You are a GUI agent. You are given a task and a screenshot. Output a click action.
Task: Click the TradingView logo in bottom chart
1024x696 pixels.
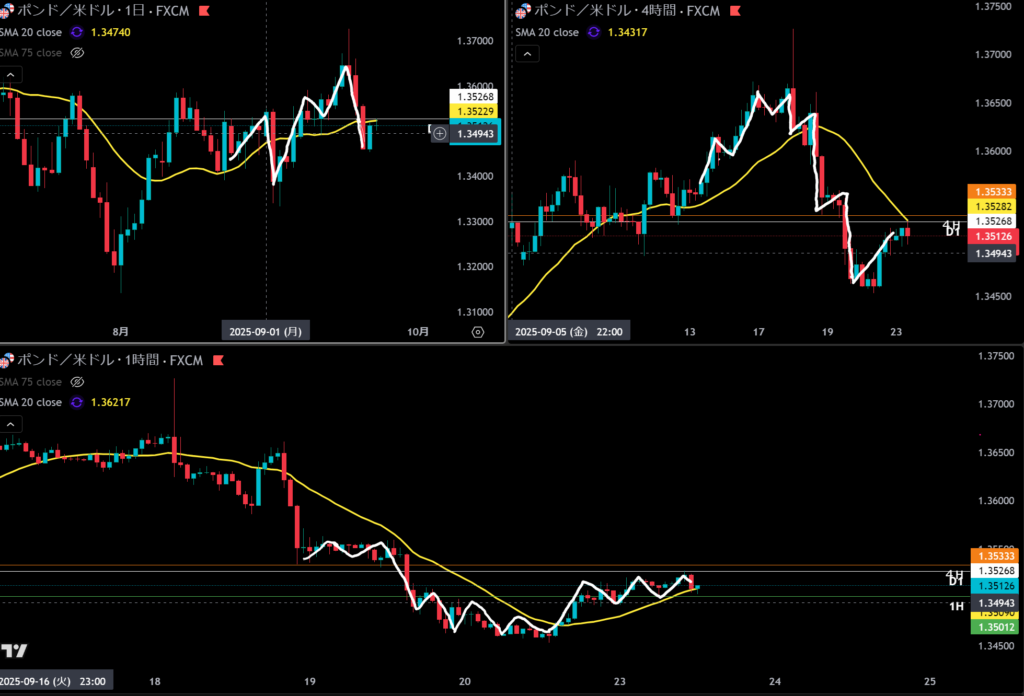[x=14, y=651]
